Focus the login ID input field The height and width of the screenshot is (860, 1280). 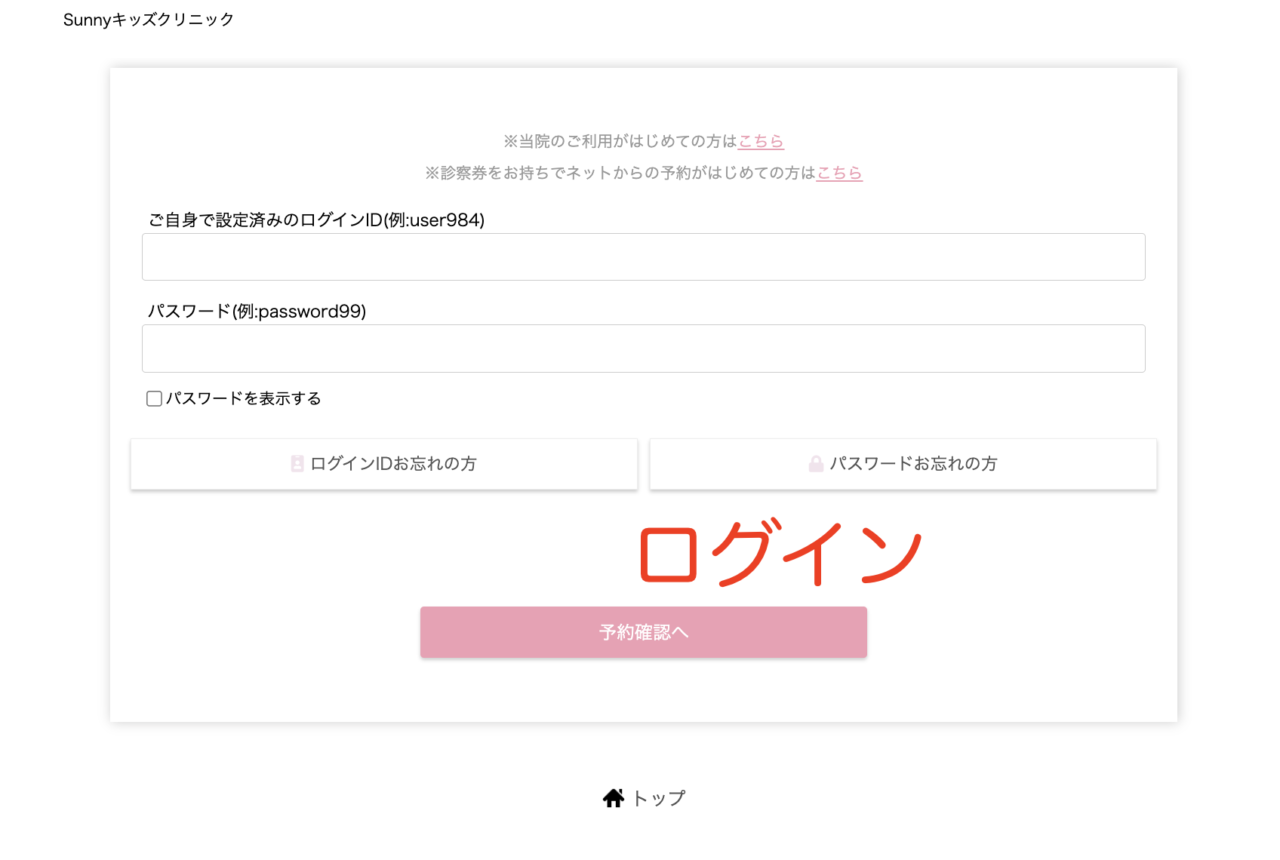coord(643,257)
